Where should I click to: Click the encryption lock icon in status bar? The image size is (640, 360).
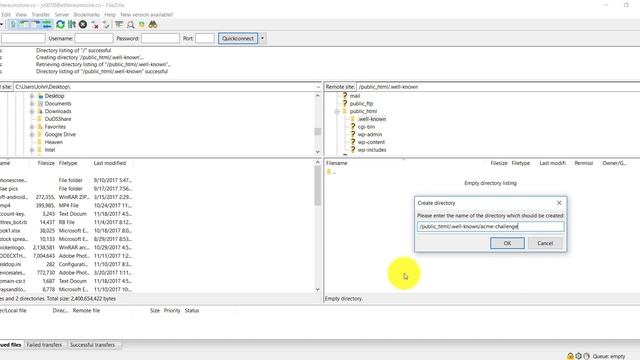point(570,356)
